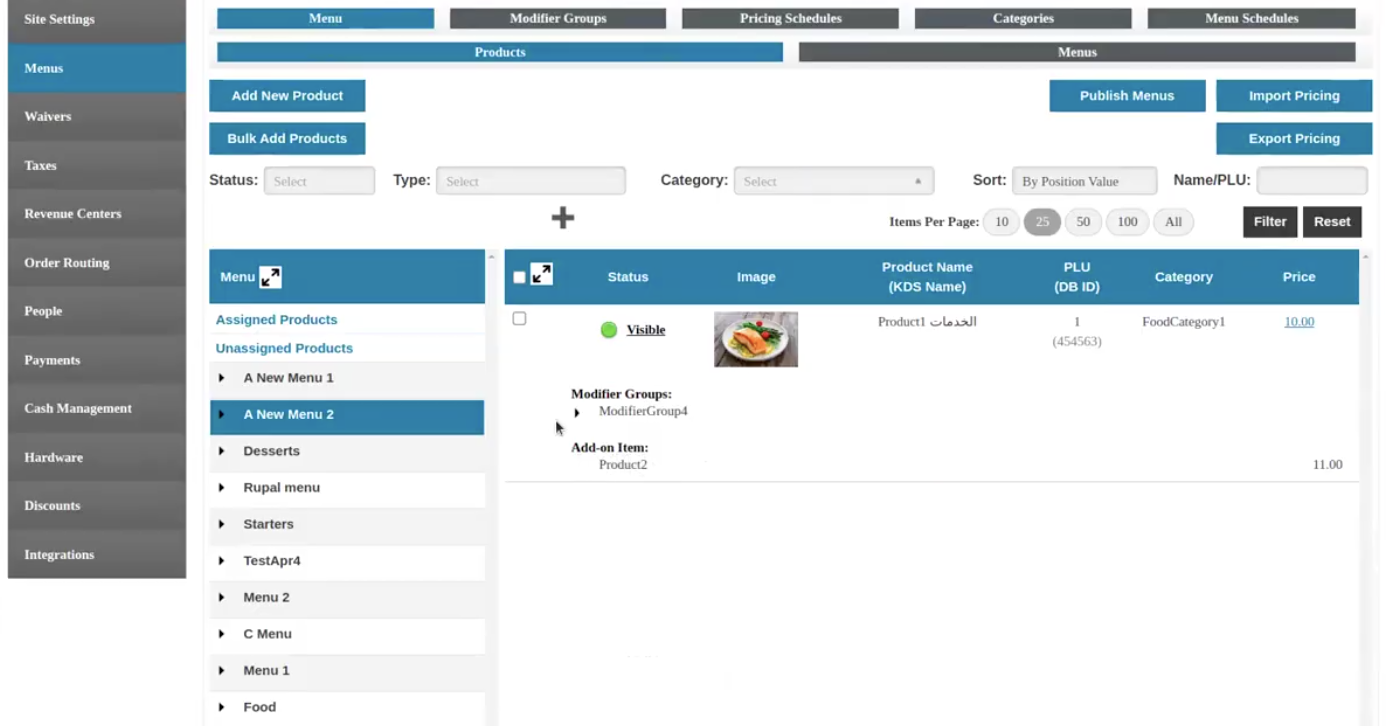Click the green Visible status dot for Product1
The width and height of the screenshot is (1386, 726).
pyautogui.click(x=609, y=330)
